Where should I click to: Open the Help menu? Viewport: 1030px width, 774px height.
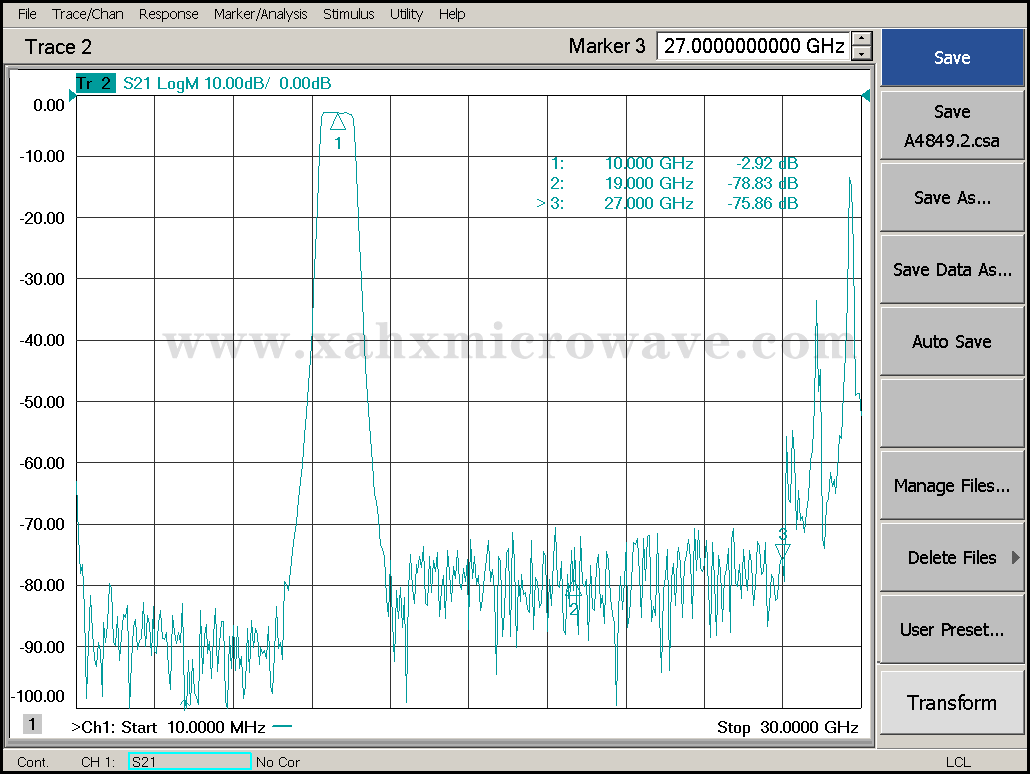click(x=452, y=14)
